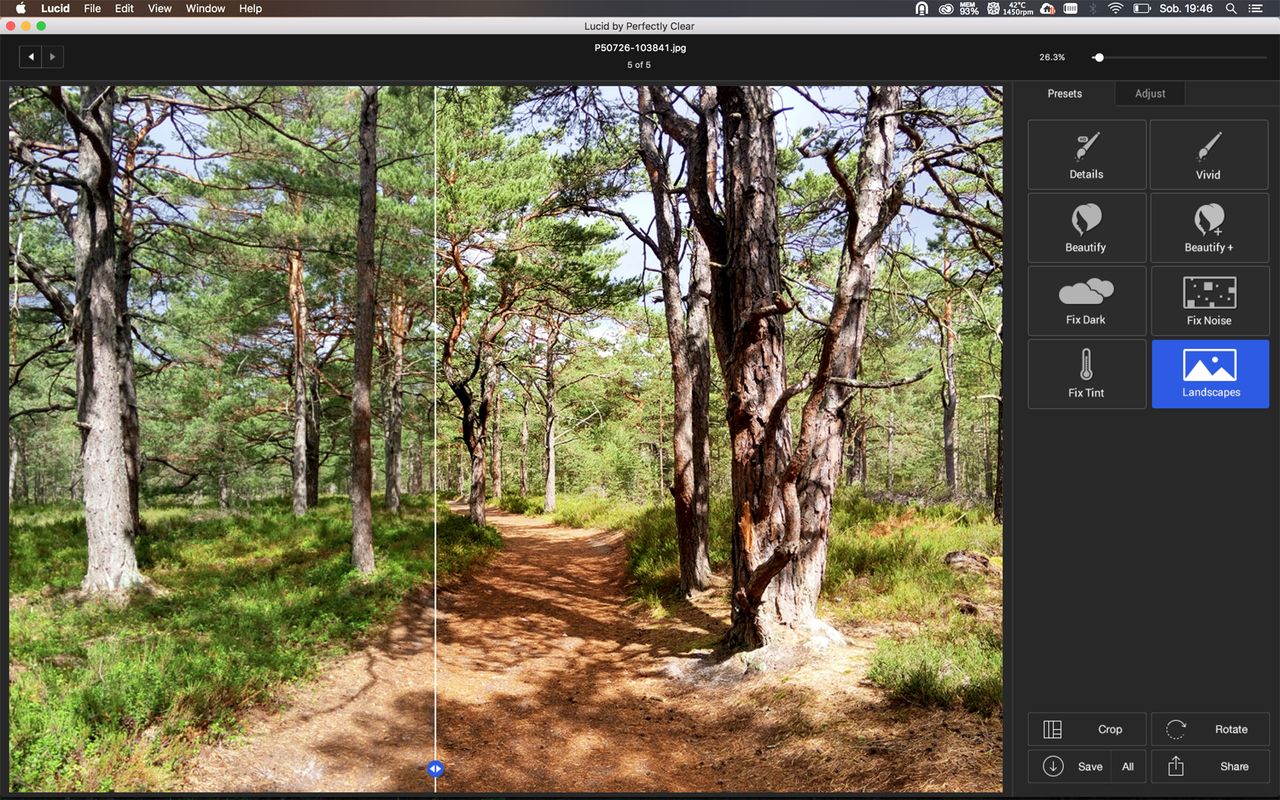Viewport: 1280px width, 800px height.
Task: Apply the Fix Dark preset
Action: [1087, 301]
